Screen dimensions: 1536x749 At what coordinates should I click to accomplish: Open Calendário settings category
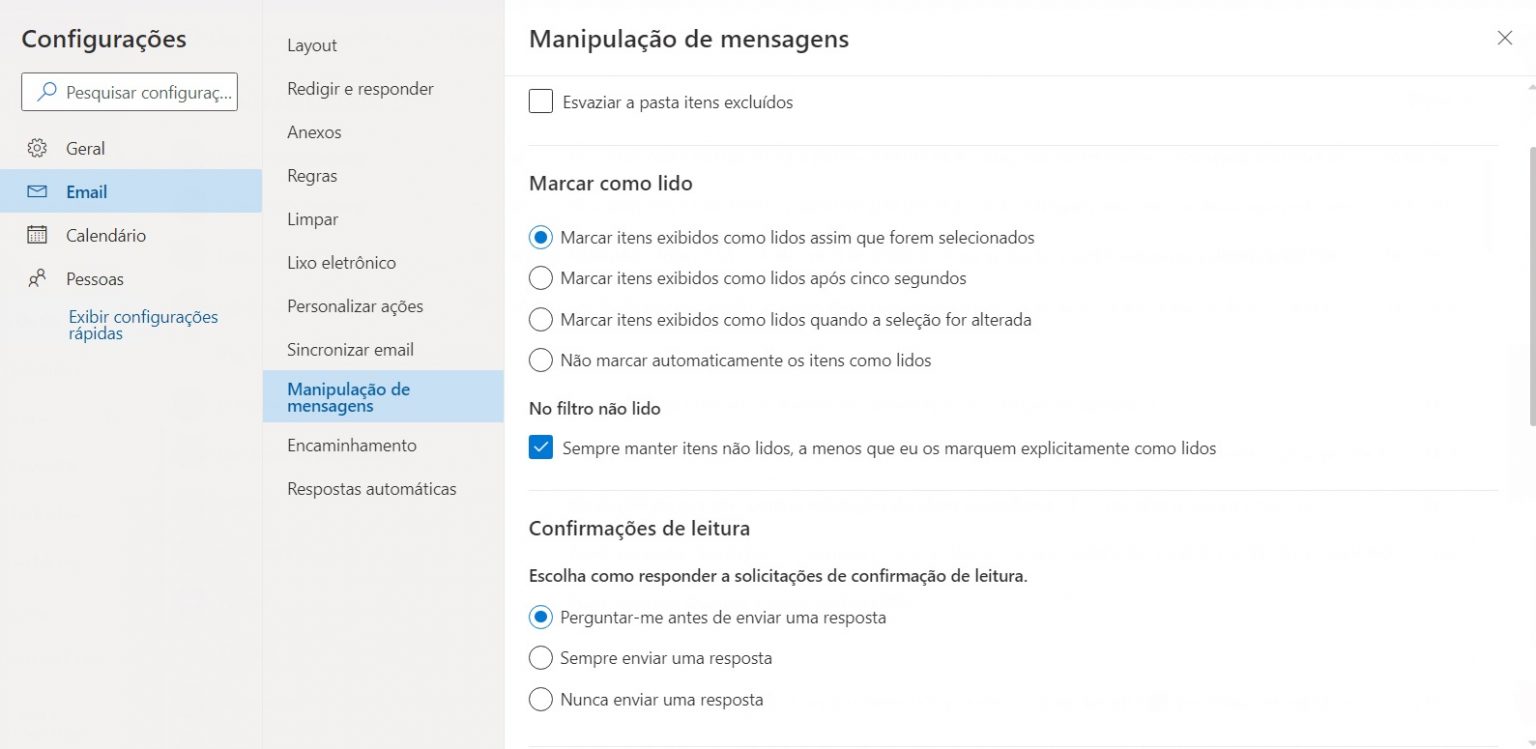coord(131,235)
